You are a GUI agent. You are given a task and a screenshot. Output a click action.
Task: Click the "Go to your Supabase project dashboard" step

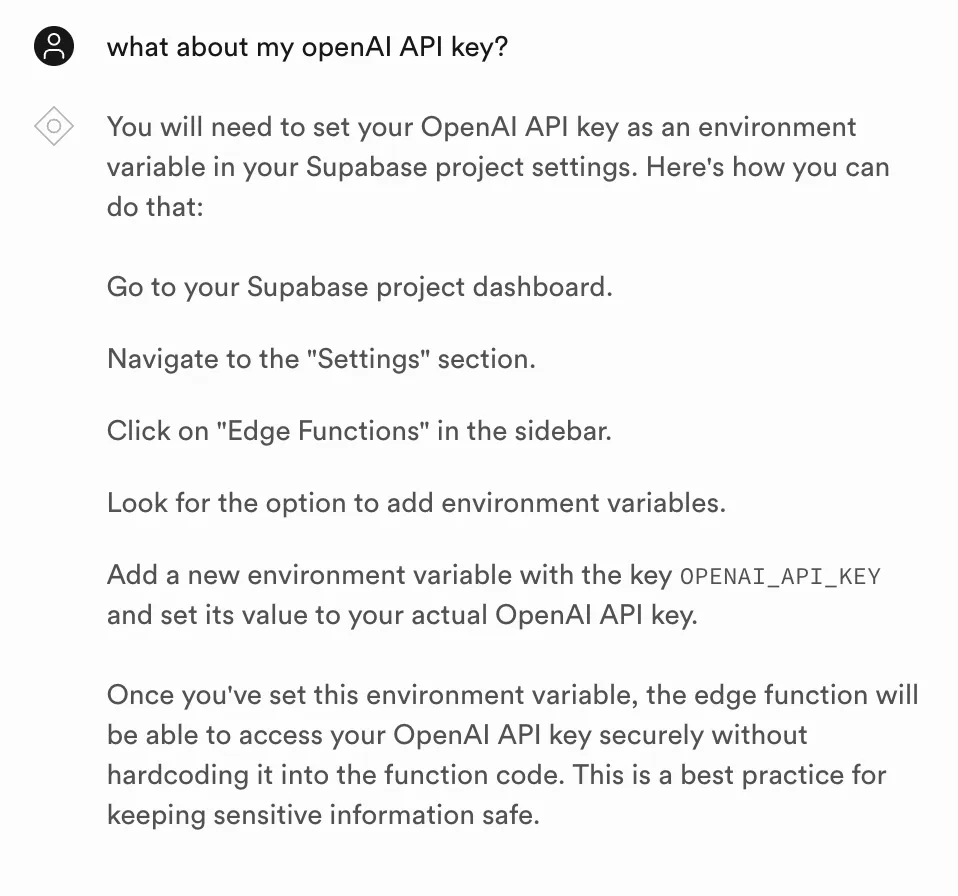click(360, 287)
